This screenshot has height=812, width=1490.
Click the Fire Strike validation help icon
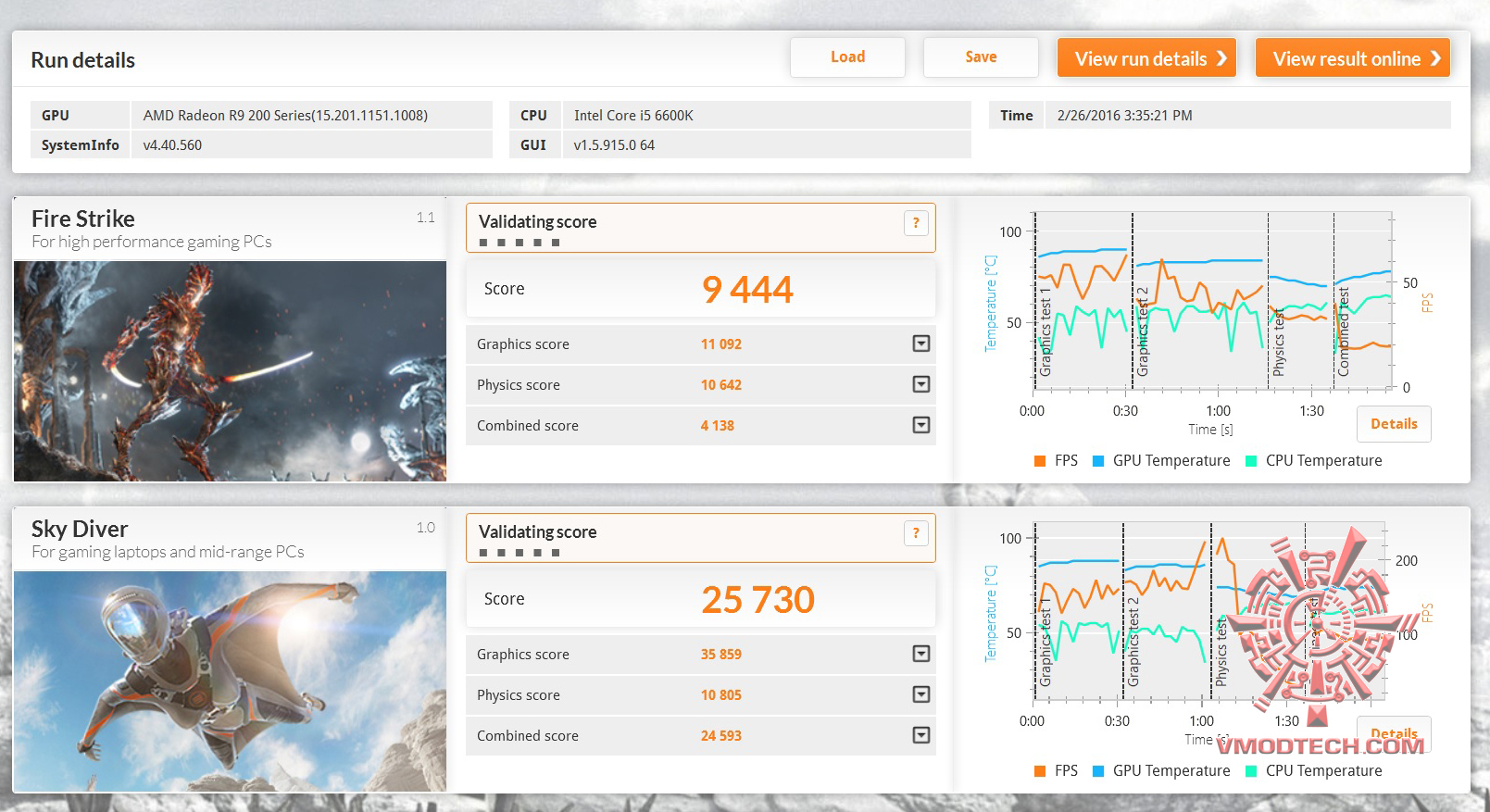[916, 223]
